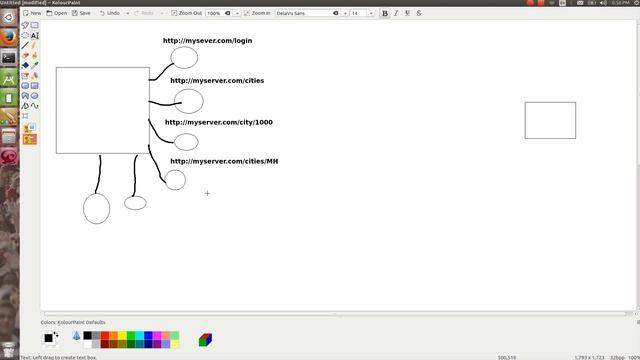The image size is (640, 360).
Task: Select the Ellipse shape tool
Action: [x=35, y=96]
